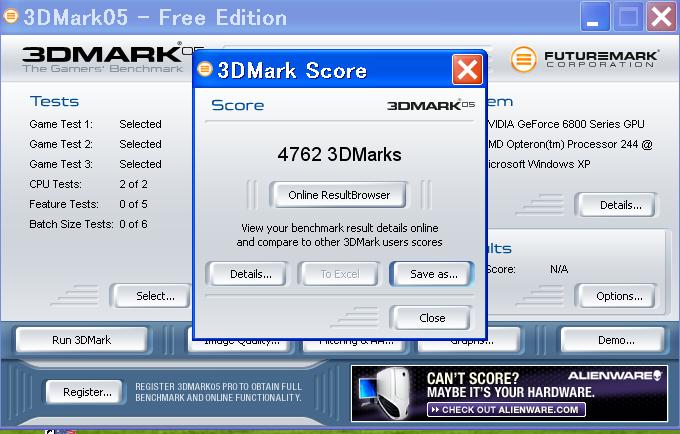The image size is (680, 434).
Task: Click the red X on Score dialog
Action: pos(467,69)
